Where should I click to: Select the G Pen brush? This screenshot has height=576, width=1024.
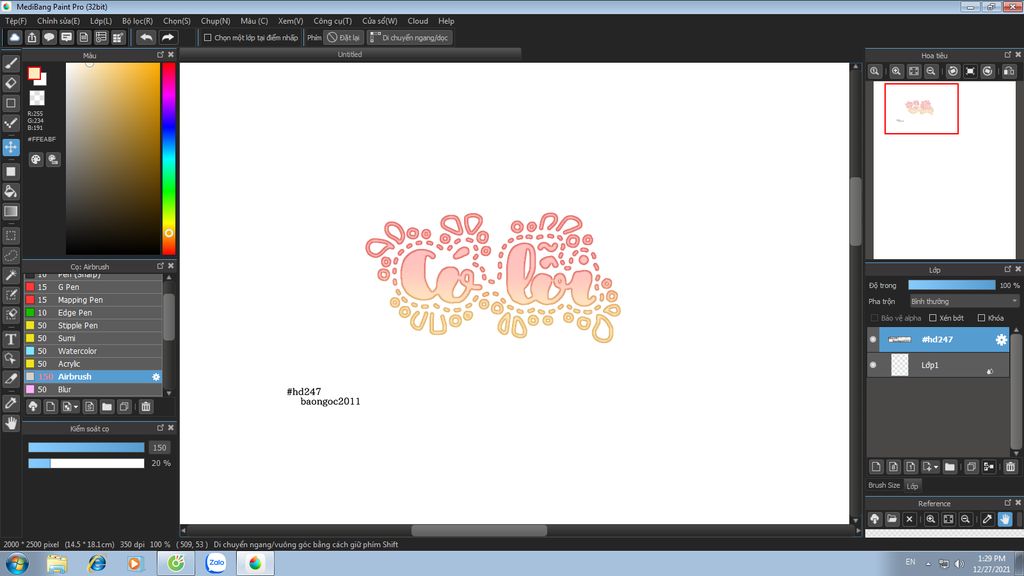click(93, 287)
